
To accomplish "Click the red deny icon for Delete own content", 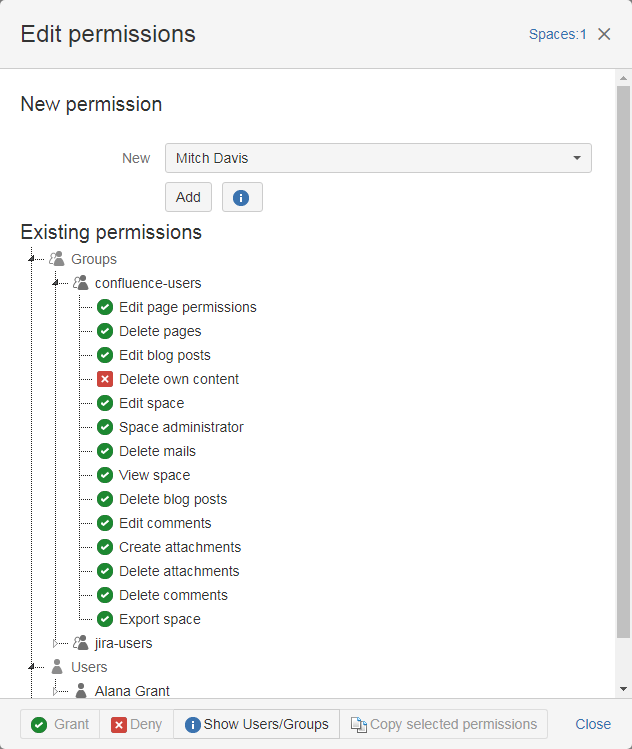I will 105,379.
